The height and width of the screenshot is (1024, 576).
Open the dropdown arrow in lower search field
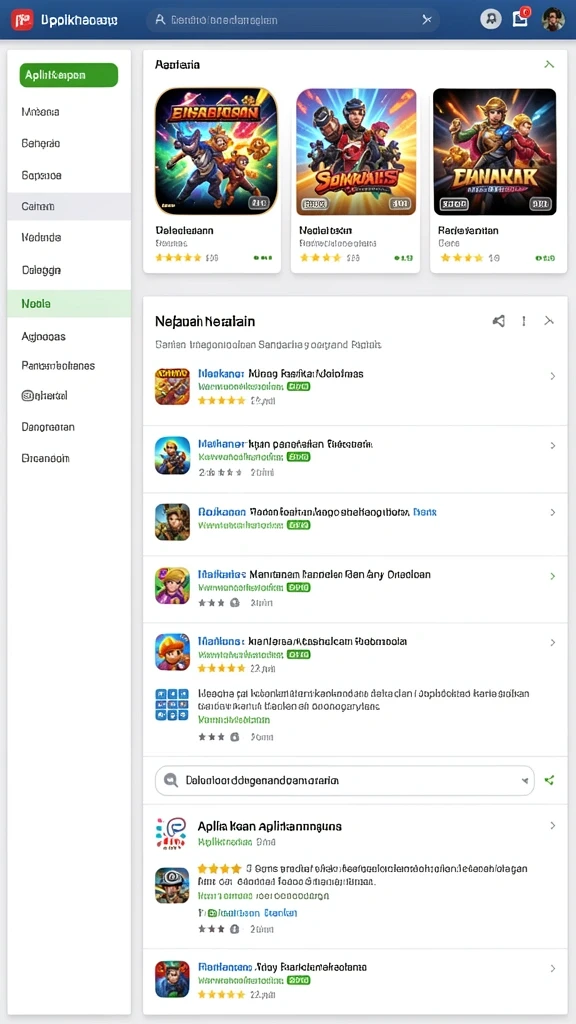pyautogui.click(x=524, y=780)
